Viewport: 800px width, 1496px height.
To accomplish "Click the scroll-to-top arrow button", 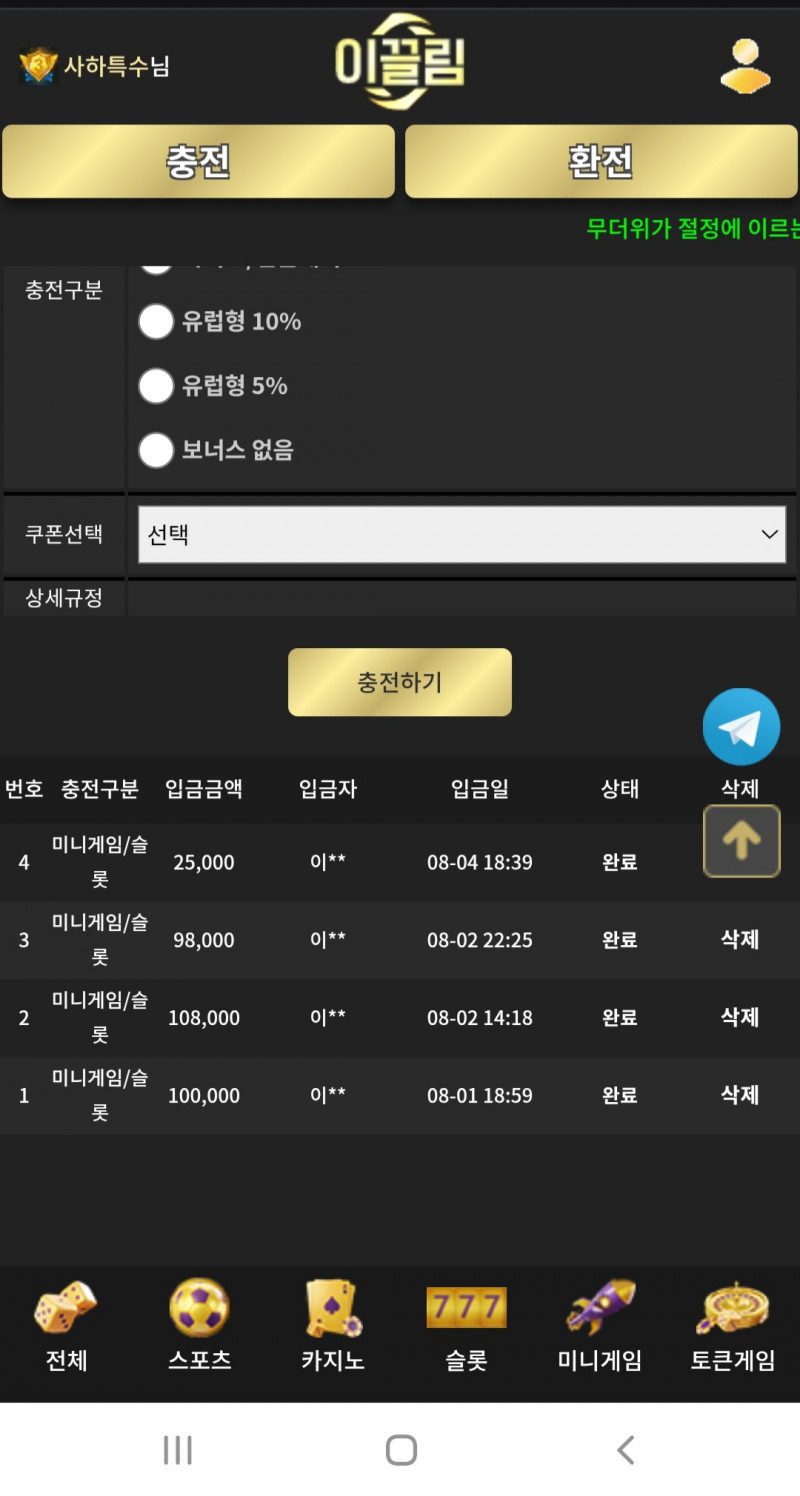I will [x=741, y=841].
